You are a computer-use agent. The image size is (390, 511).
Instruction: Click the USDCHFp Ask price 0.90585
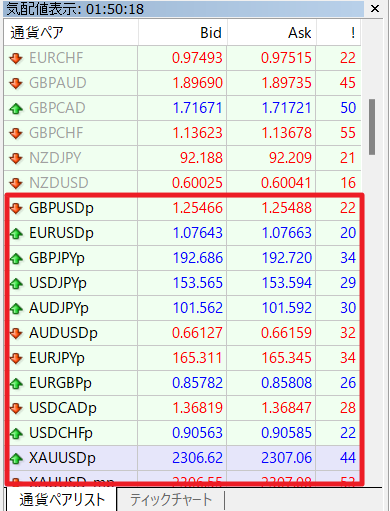tap(286, 433)
